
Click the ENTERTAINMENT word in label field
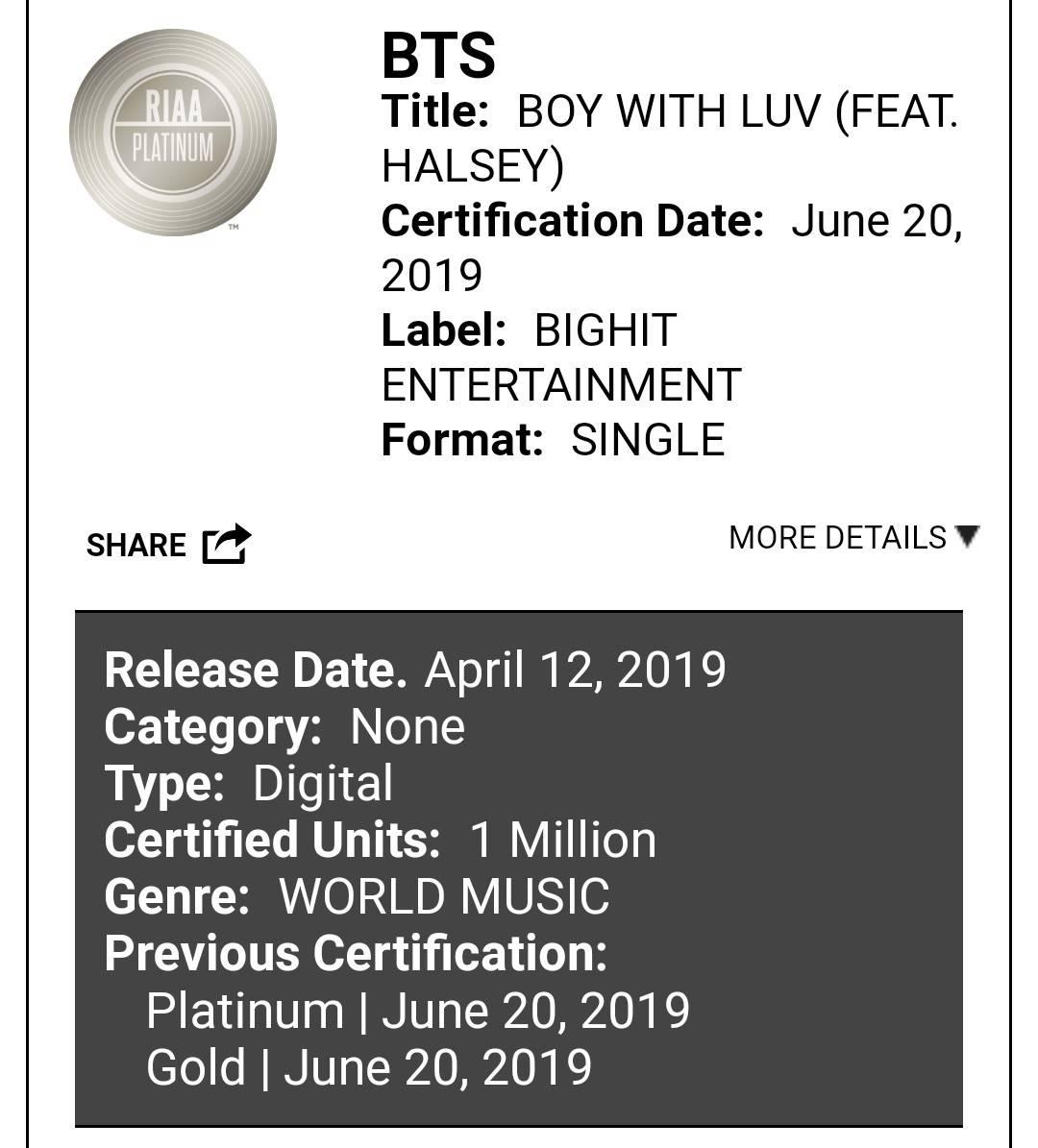pos(562,385)
